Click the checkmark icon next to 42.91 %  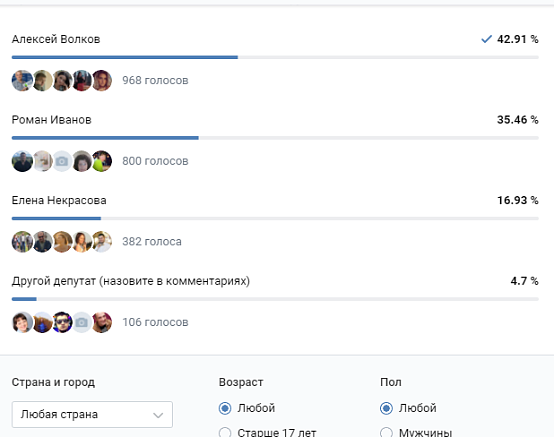click(487, 39)
